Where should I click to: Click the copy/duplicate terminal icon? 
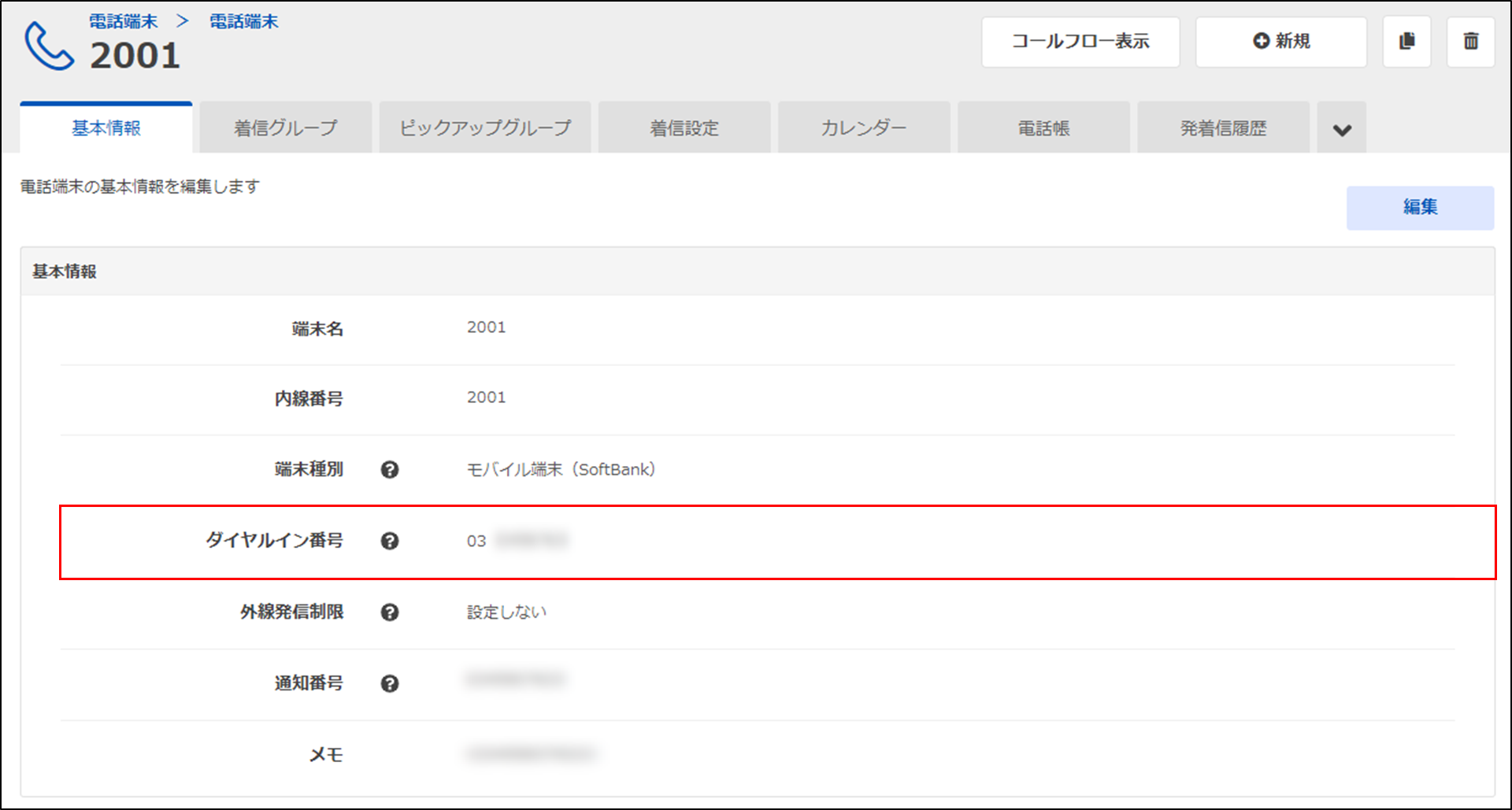[1406, 42]
